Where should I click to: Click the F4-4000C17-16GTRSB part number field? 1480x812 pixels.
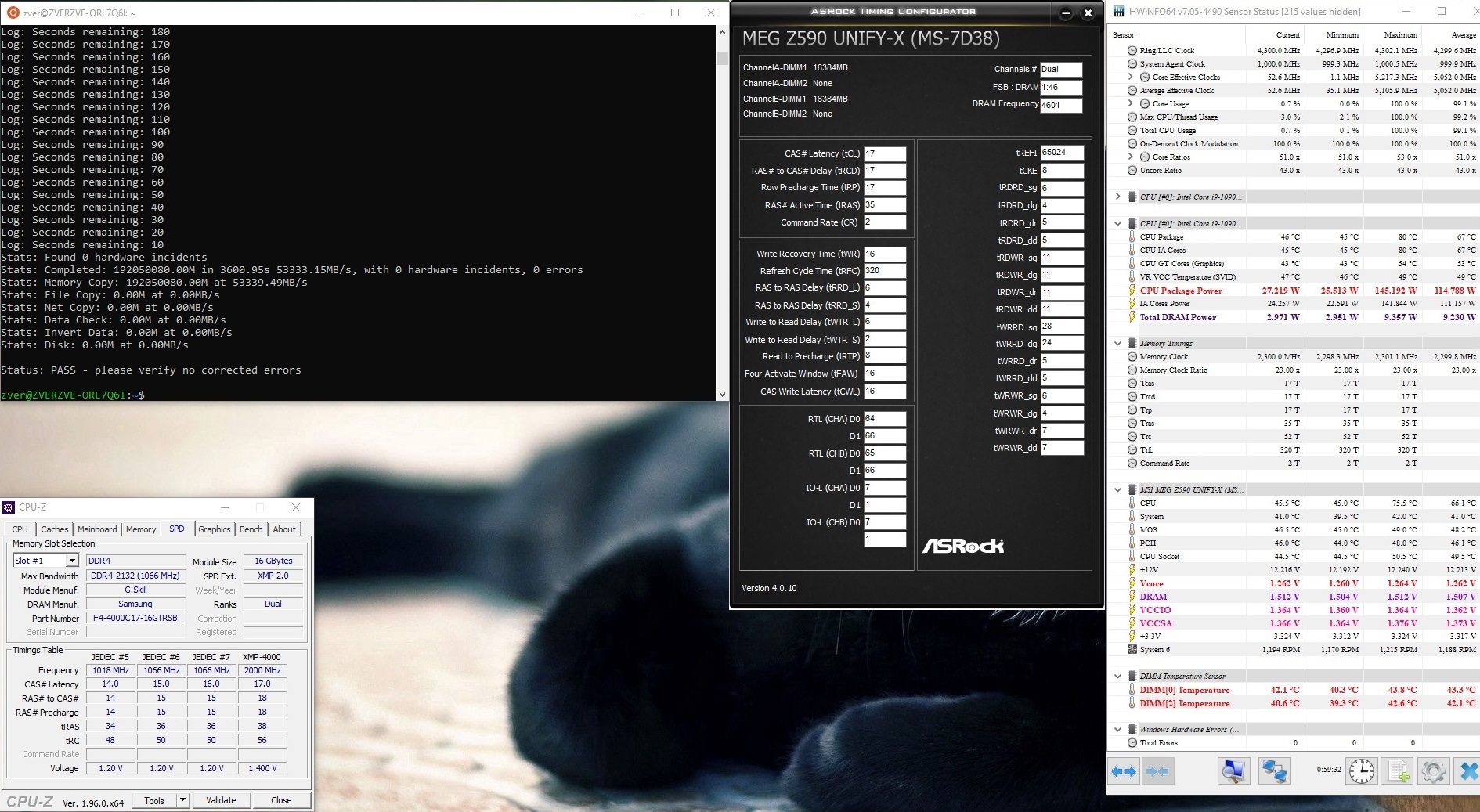135,619
